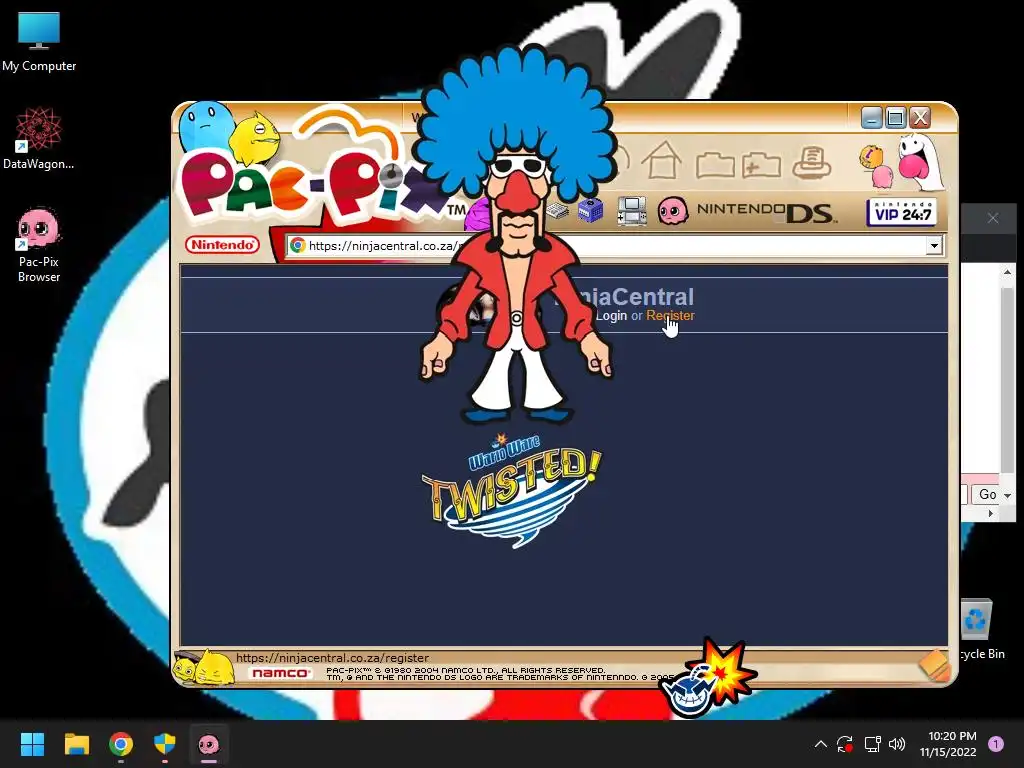Viewport: 1024px width, 768px height.
Task: Click the Chrome icon in the address bar
Action: click(298, 246)
